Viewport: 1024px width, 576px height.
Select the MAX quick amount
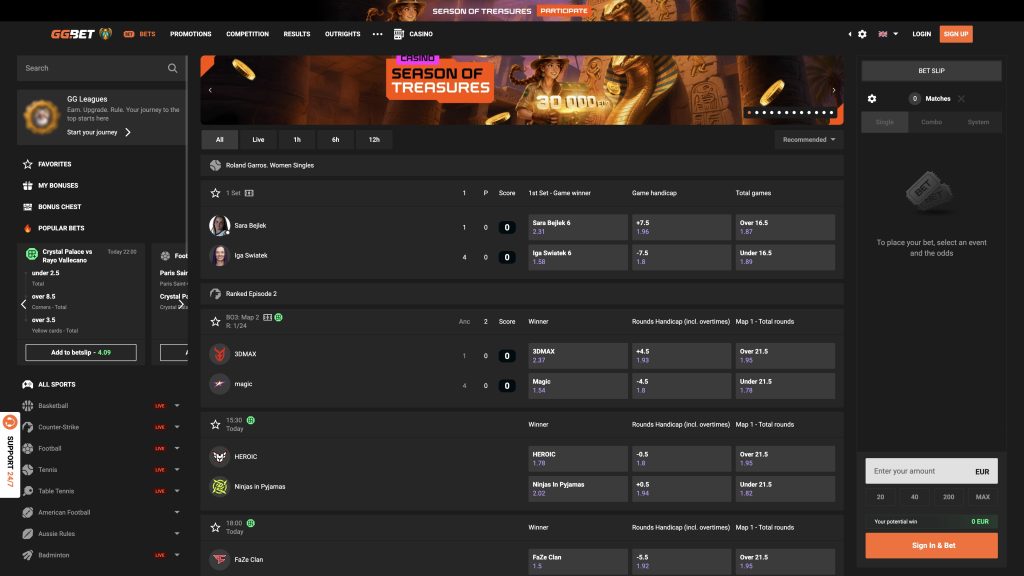coord(982,497)
